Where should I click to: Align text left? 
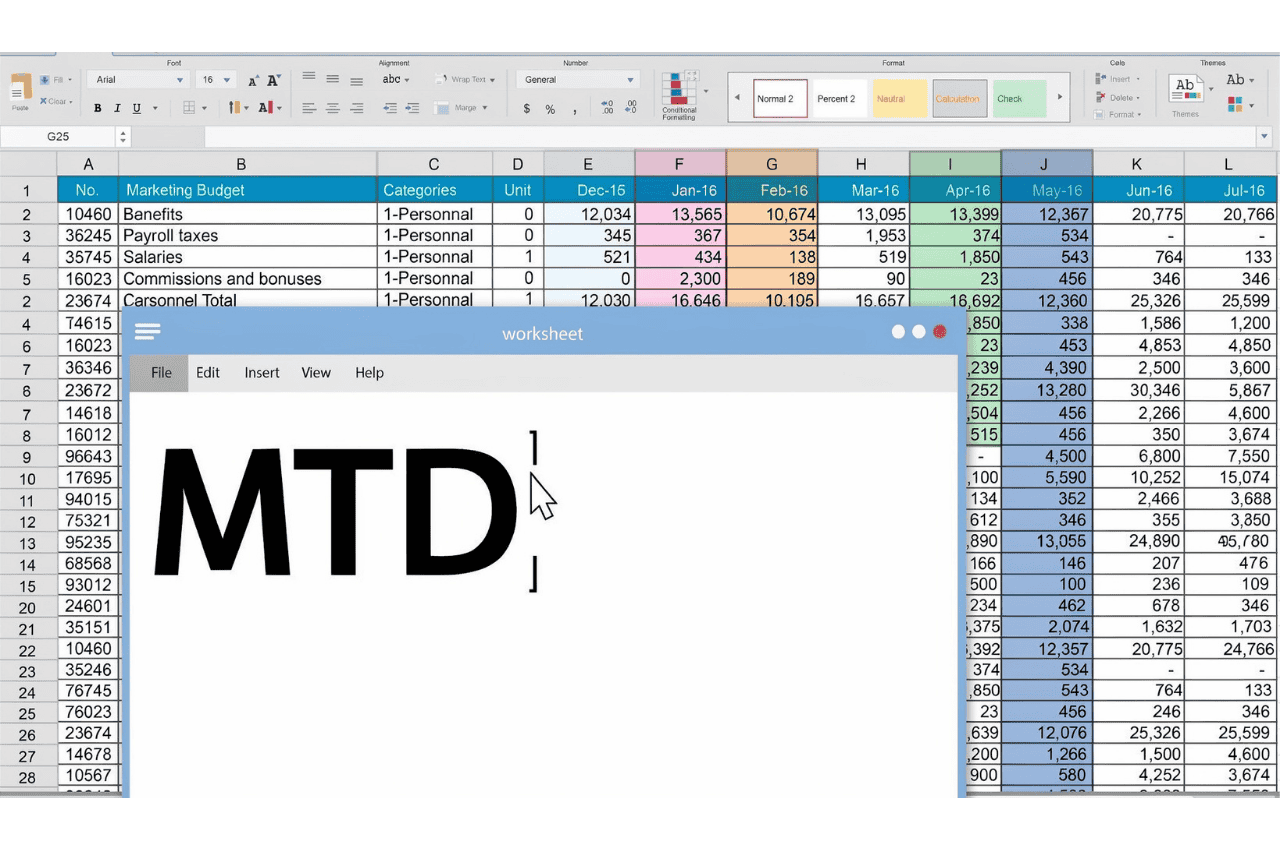pos(309,108)
